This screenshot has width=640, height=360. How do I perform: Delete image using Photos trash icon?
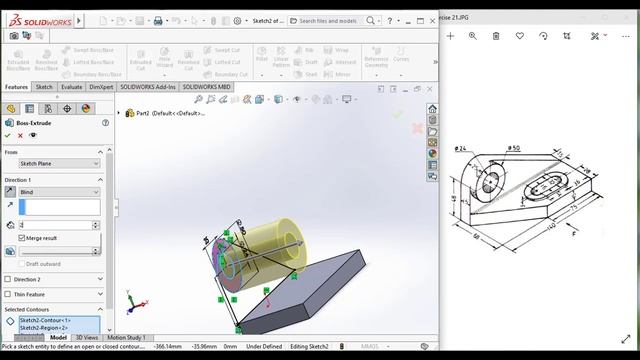[x=496, y=36]
